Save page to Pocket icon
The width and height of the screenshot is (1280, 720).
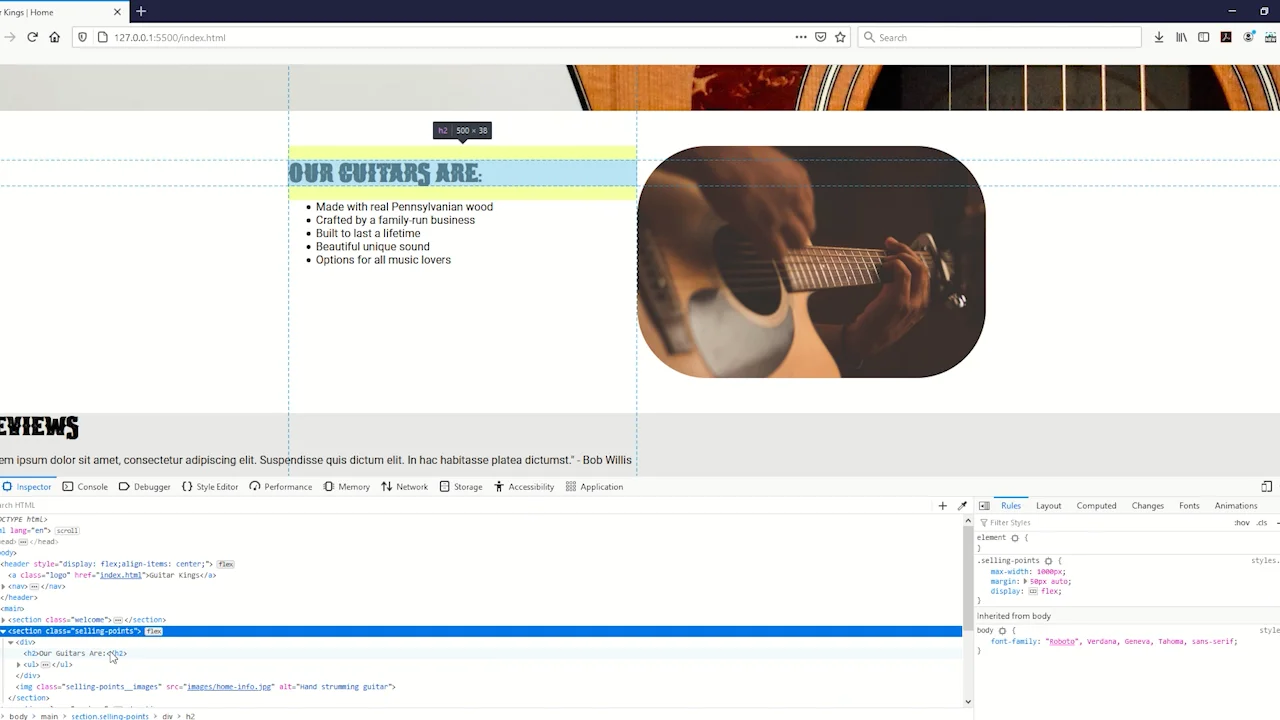820,37
